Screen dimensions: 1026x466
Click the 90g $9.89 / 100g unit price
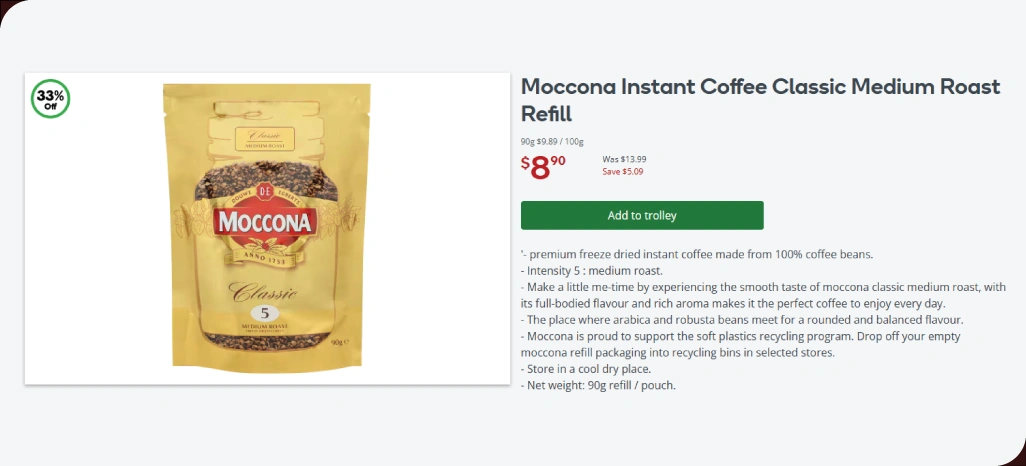pyautogui.click(x=552, y=141)
